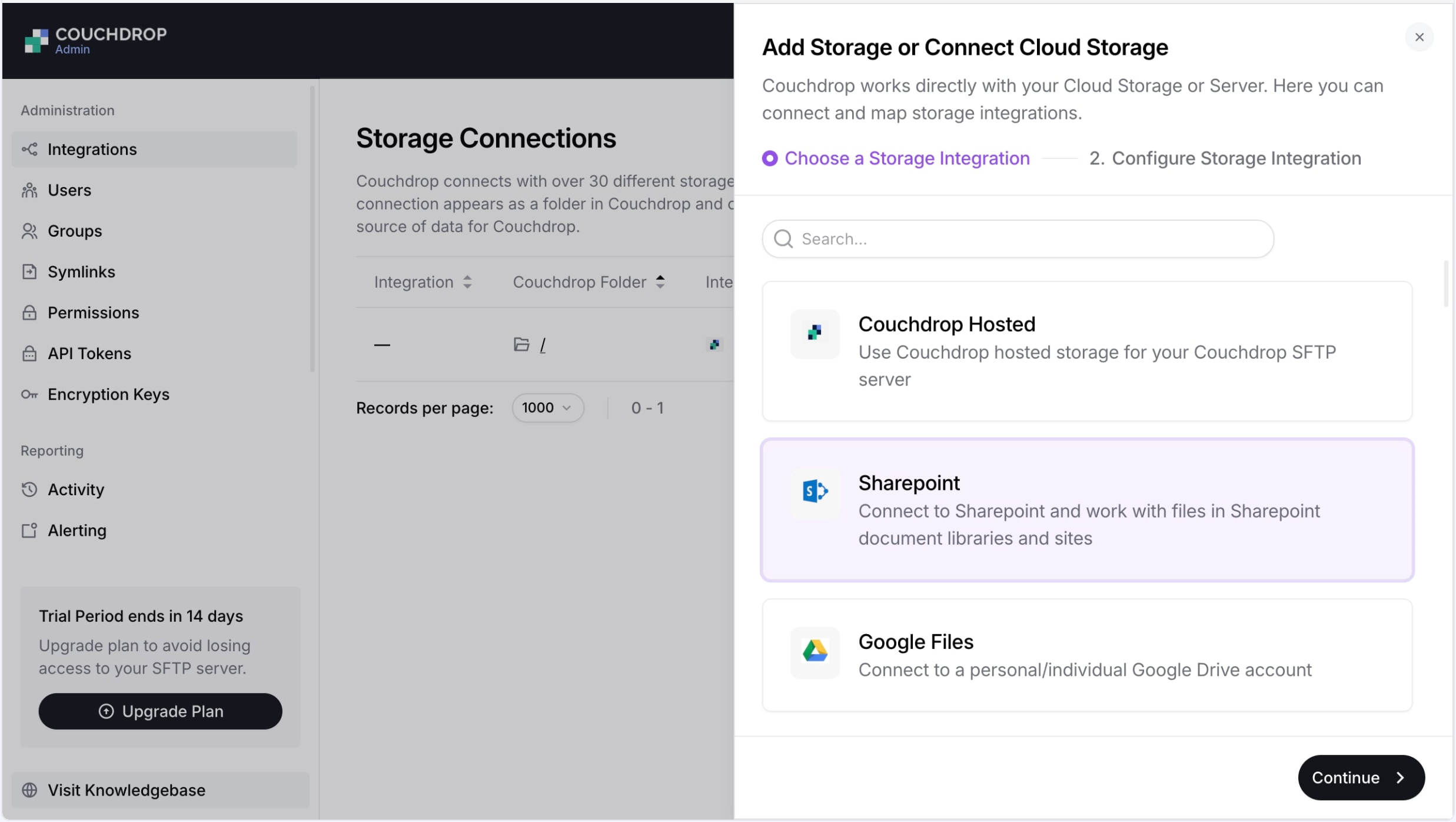1456x822 pixels.
Task: Select the Couchdrop Hosted storage option
Action: (x=1087, y=351)
